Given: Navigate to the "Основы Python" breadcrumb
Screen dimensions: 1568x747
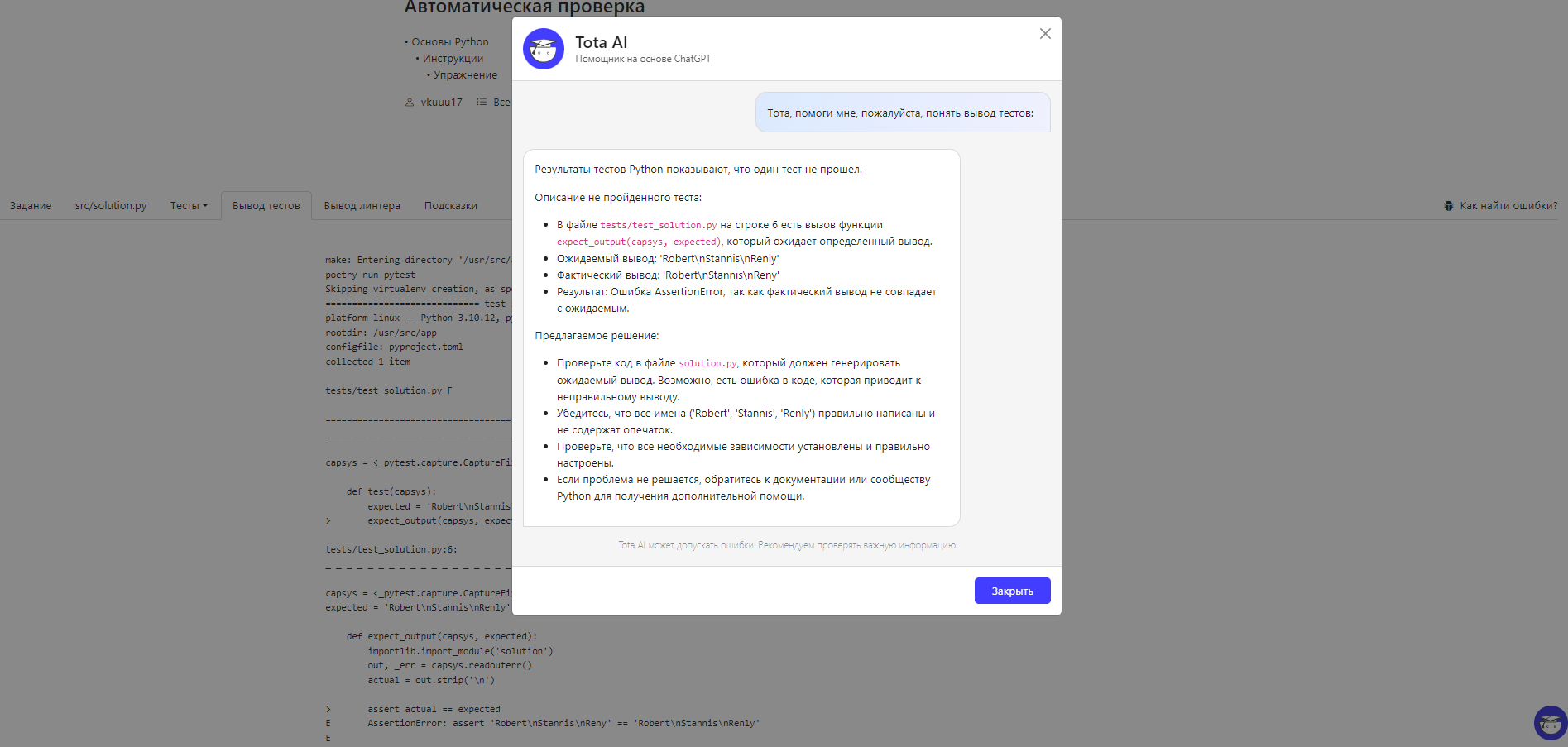Looking at the screenshot, I should (450, 42).
